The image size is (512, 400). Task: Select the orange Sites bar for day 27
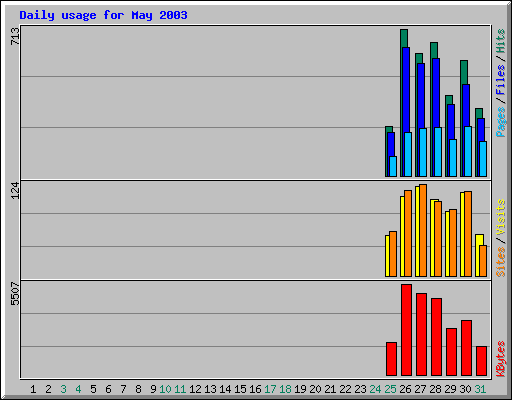coord(423,230)
